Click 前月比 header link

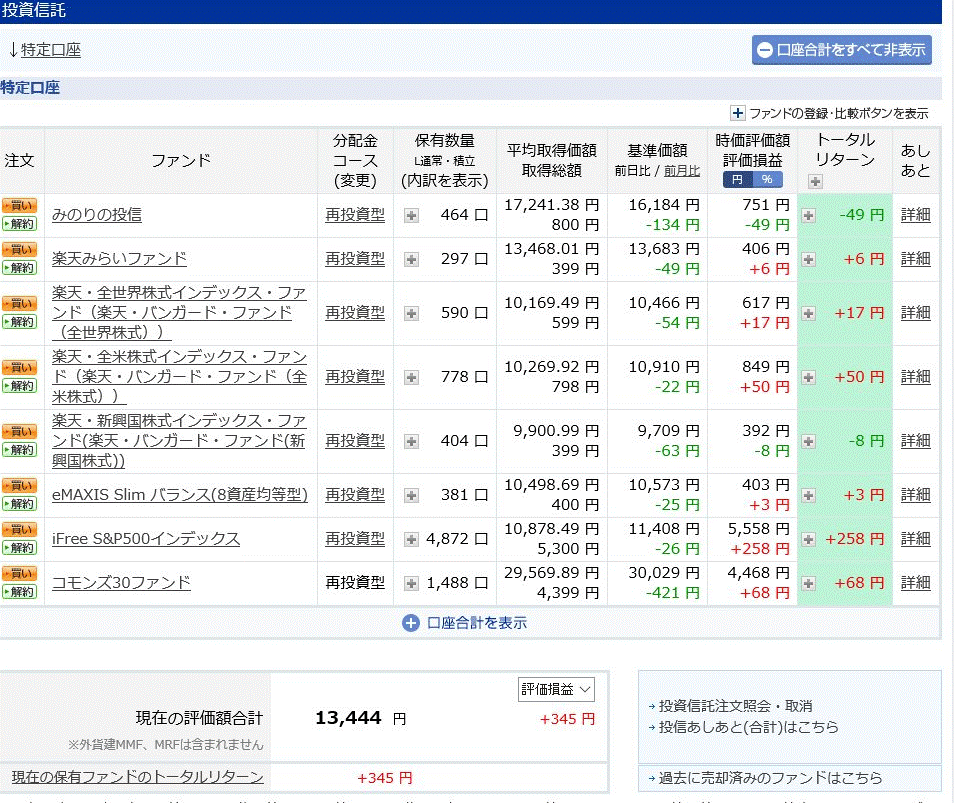681,171
